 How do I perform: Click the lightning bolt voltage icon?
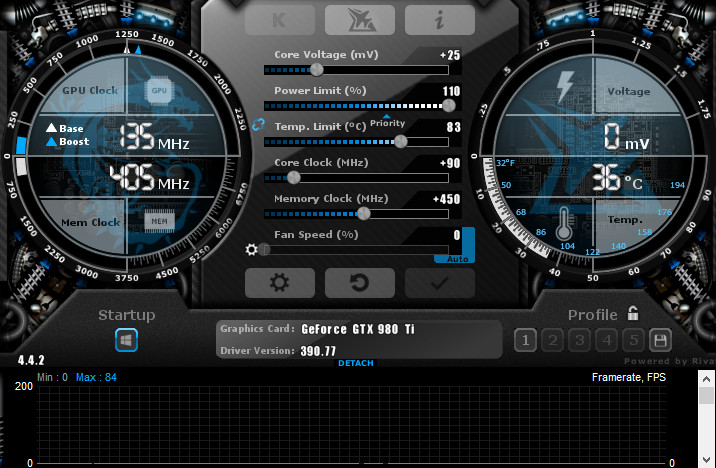tap(564, 87)
